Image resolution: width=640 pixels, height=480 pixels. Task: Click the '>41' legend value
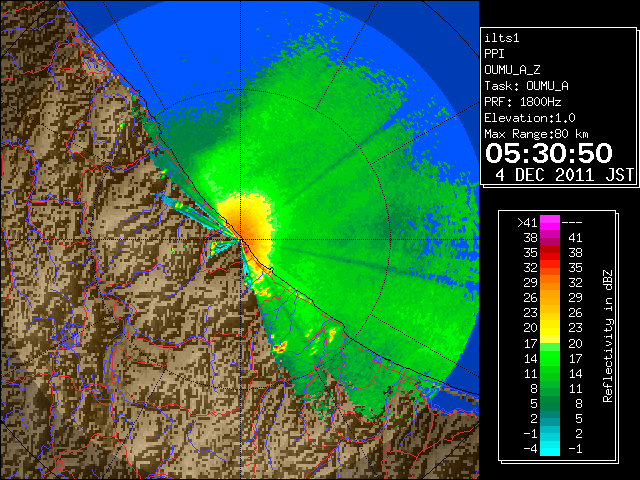(527, 222)
